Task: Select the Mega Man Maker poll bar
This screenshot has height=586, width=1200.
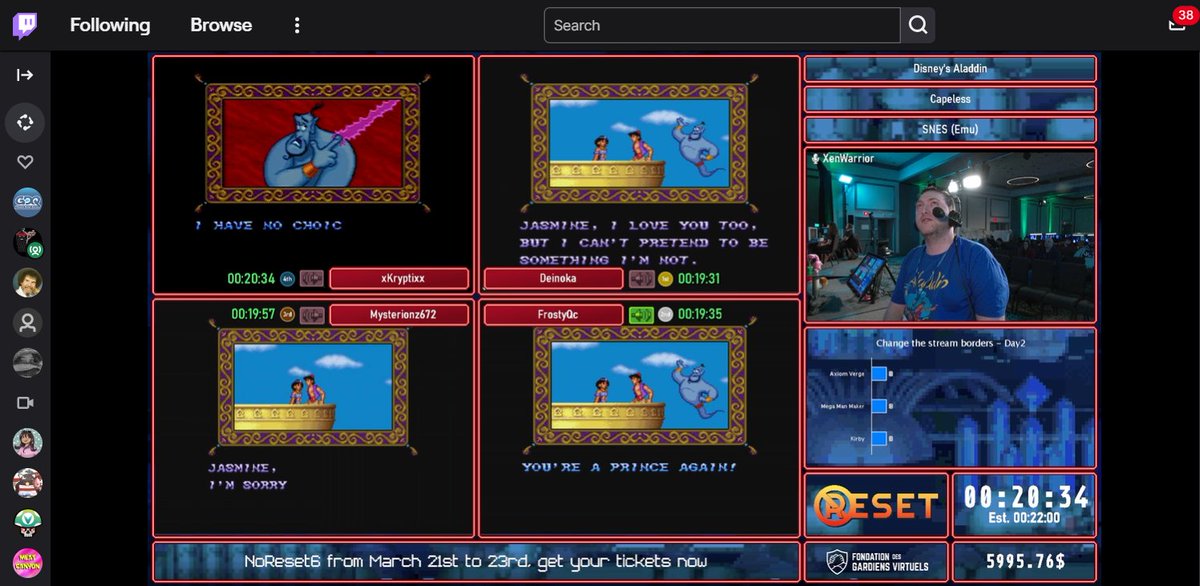Action: click(879, 406)
